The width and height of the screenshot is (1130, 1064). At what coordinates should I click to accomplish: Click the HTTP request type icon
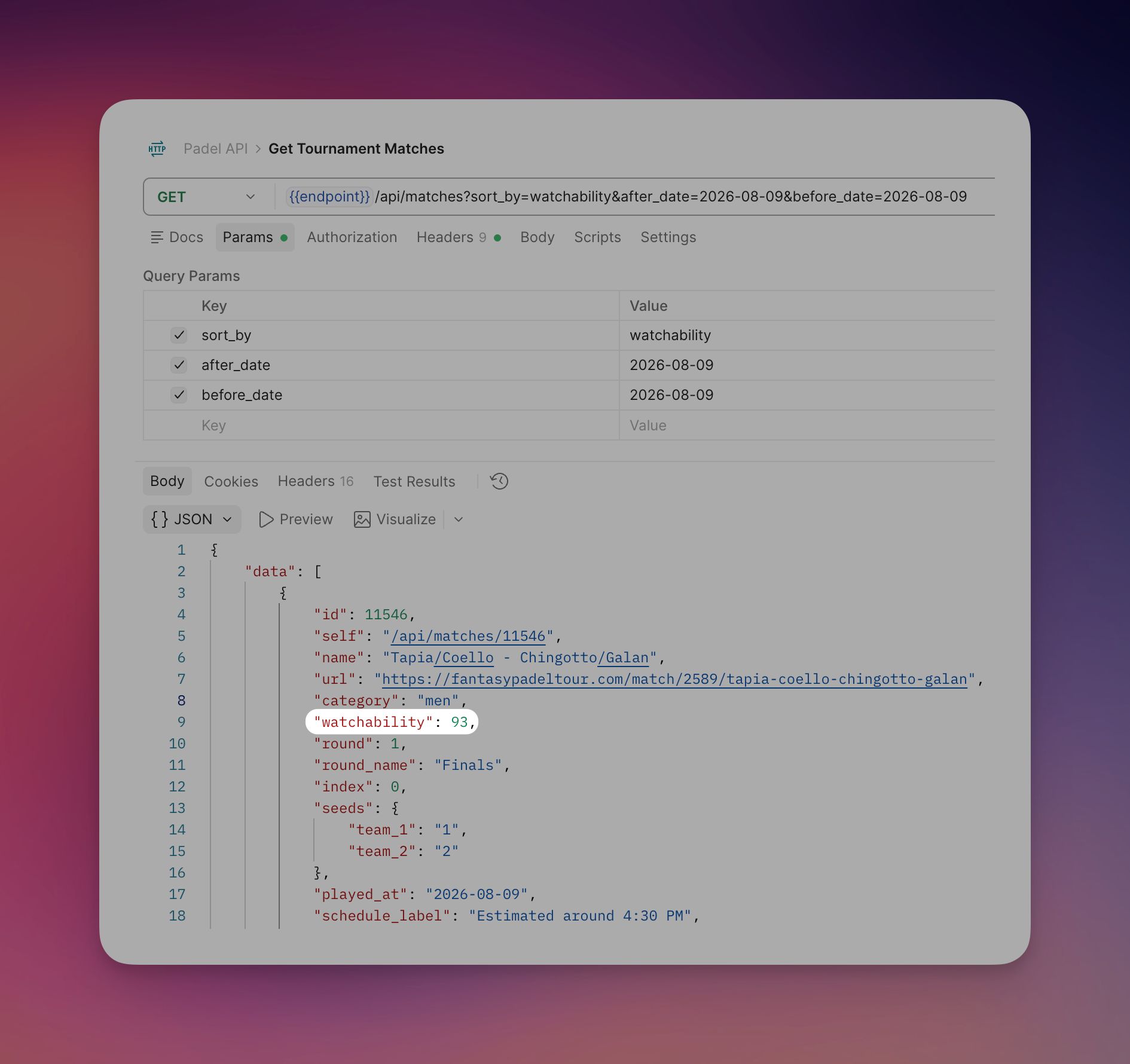157,149
